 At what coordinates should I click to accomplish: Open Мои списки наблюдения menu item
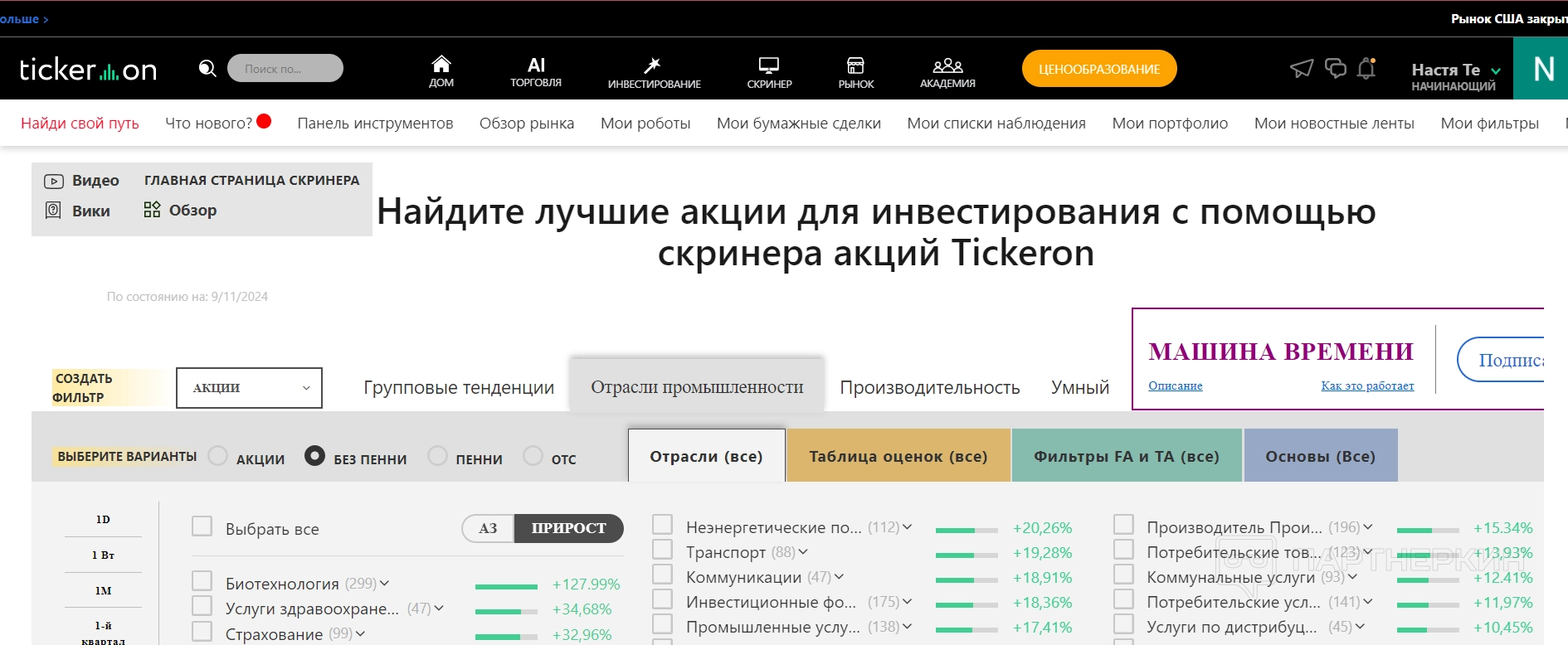tap(996, 124)
